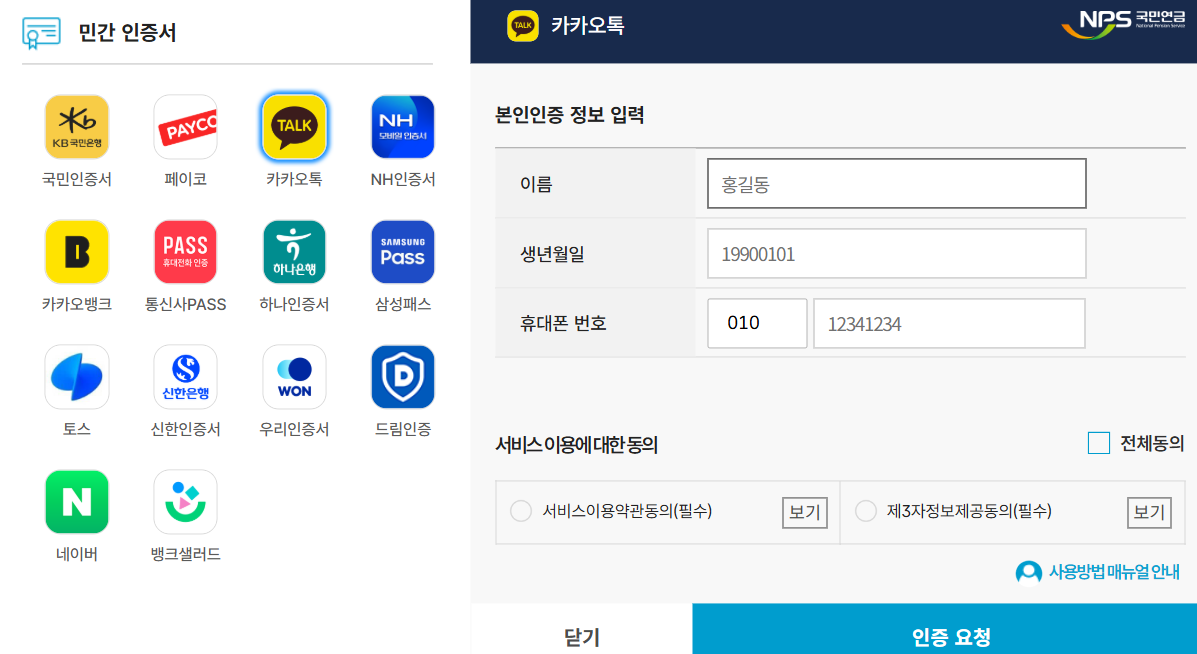1197x654 pixels.
Task: Open the 010 phone prefix field
Action: [757, 324]
